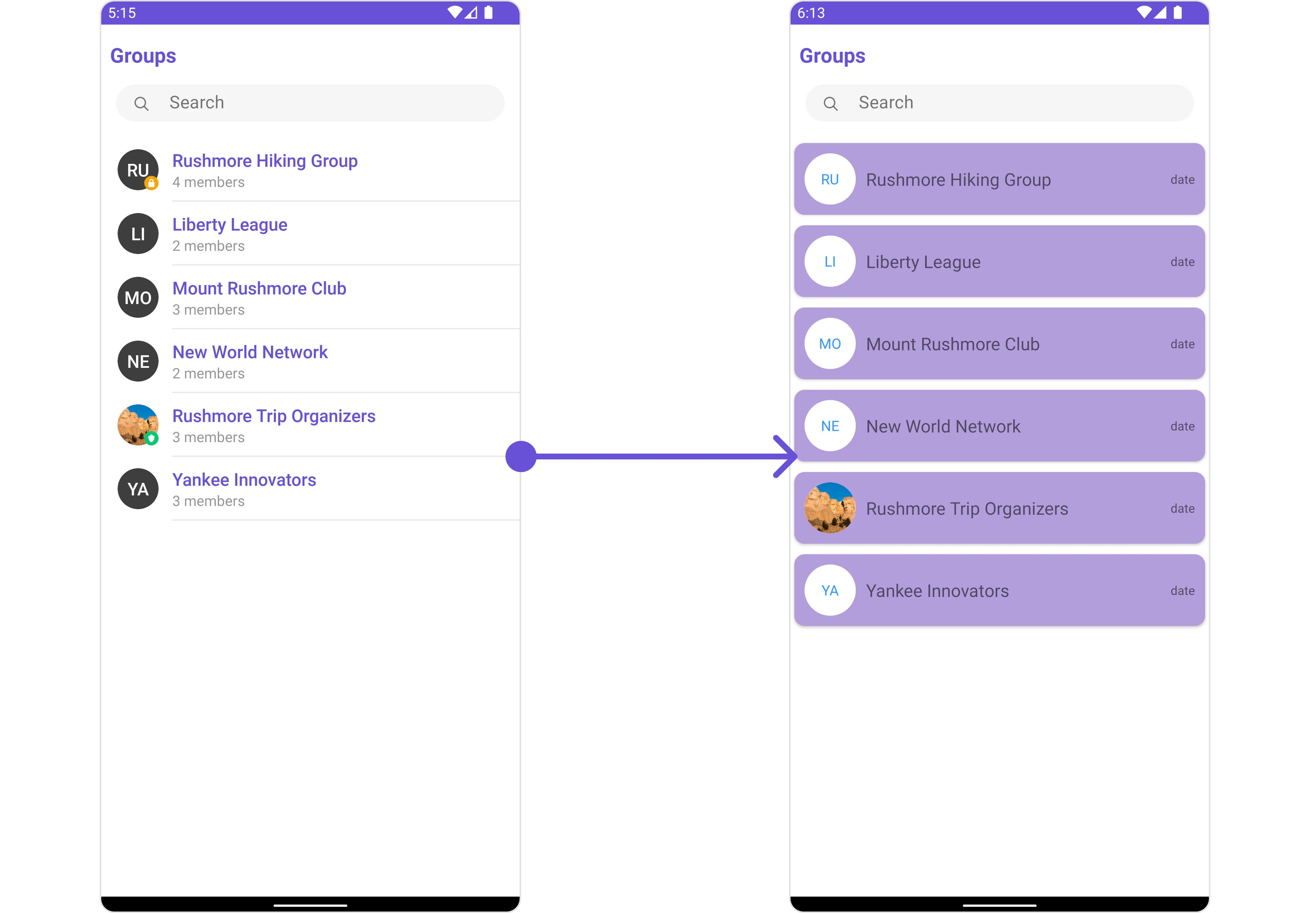Select the Mount Rushmore Club purple card
1316x913 pixels.
tap(999, 344)
